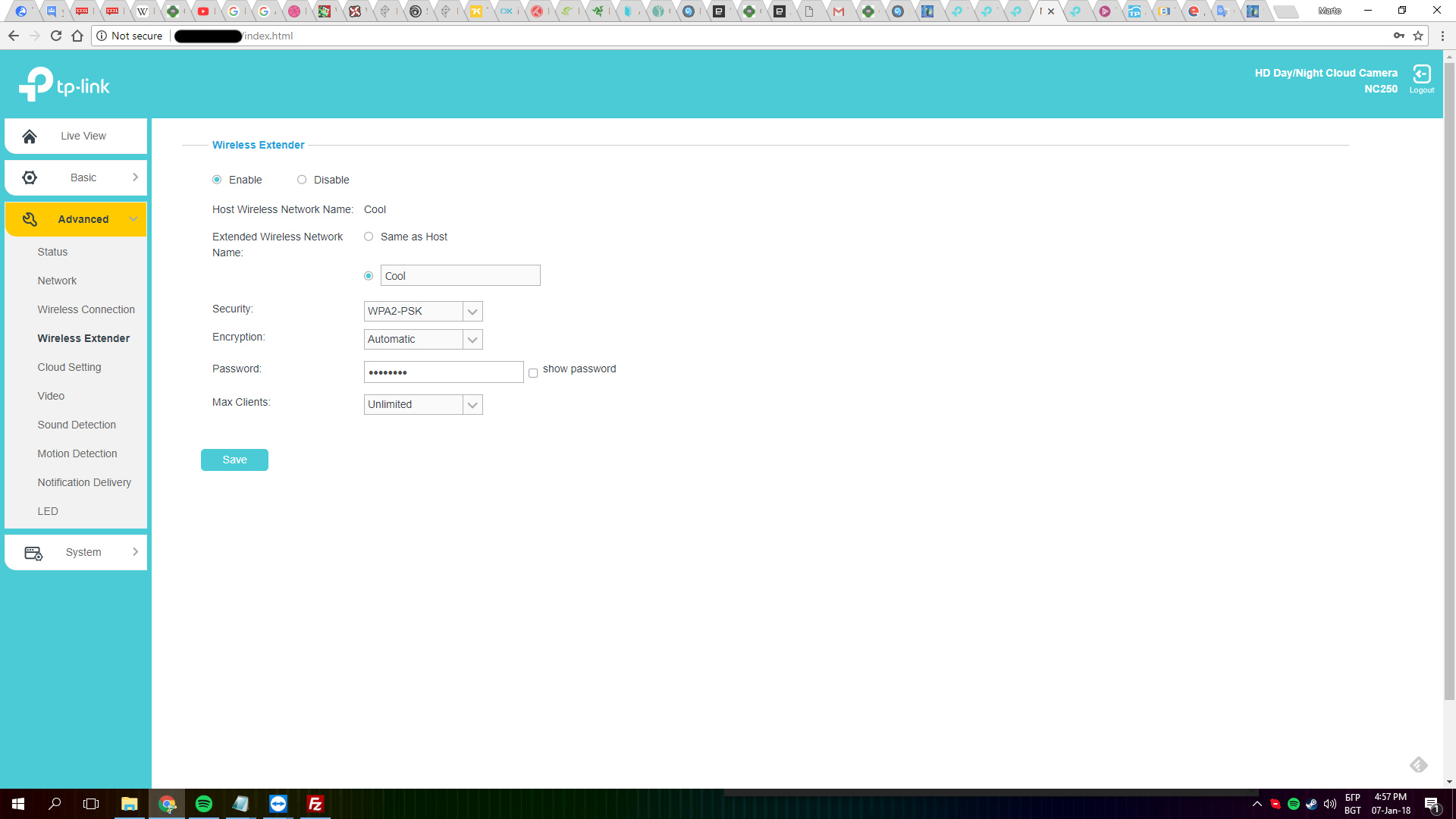Open Motion Detection menu item

pos(77,453)
